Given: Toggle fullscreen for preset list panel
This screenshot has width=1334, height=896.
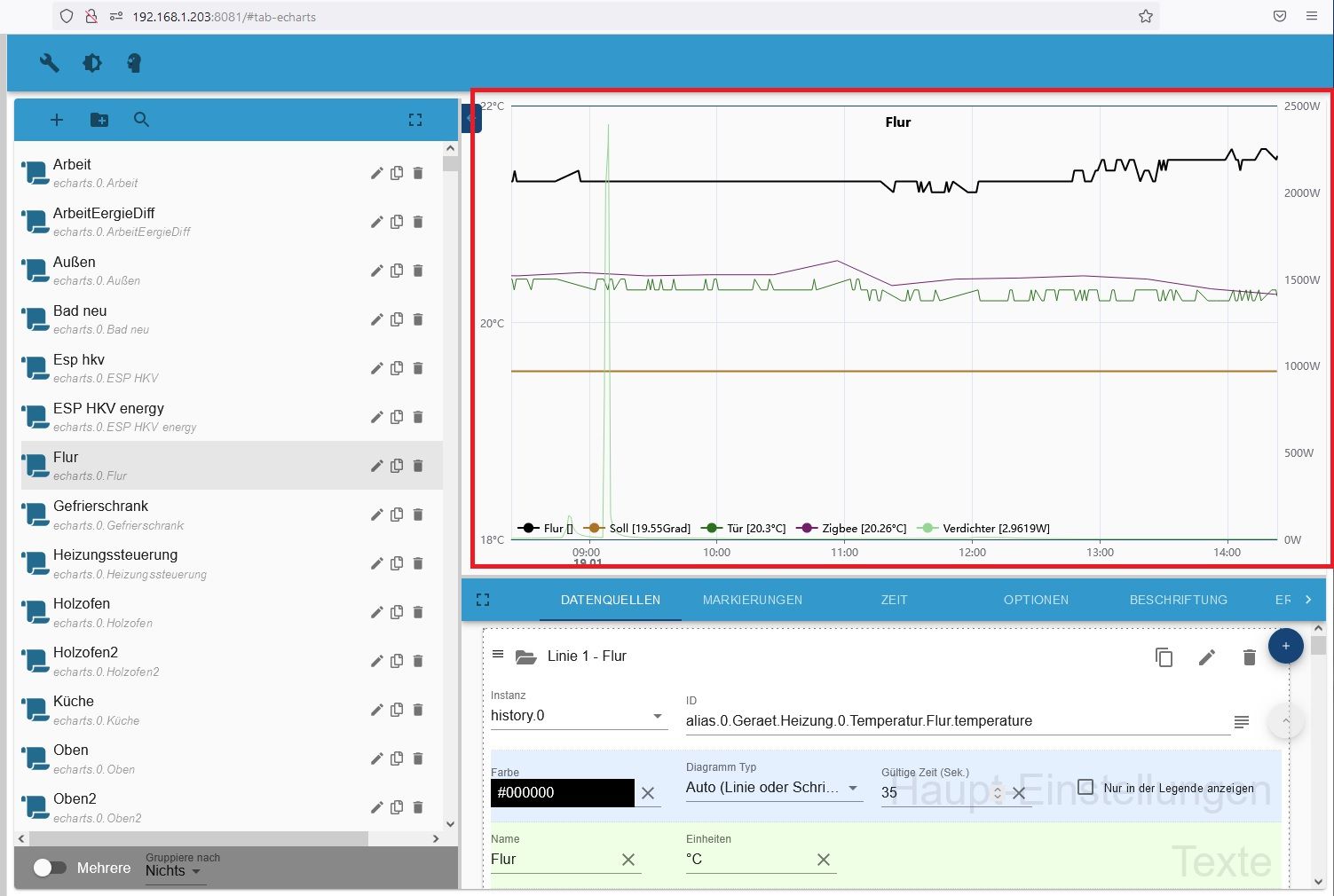Looking at the screenshot, I should 415,120.
